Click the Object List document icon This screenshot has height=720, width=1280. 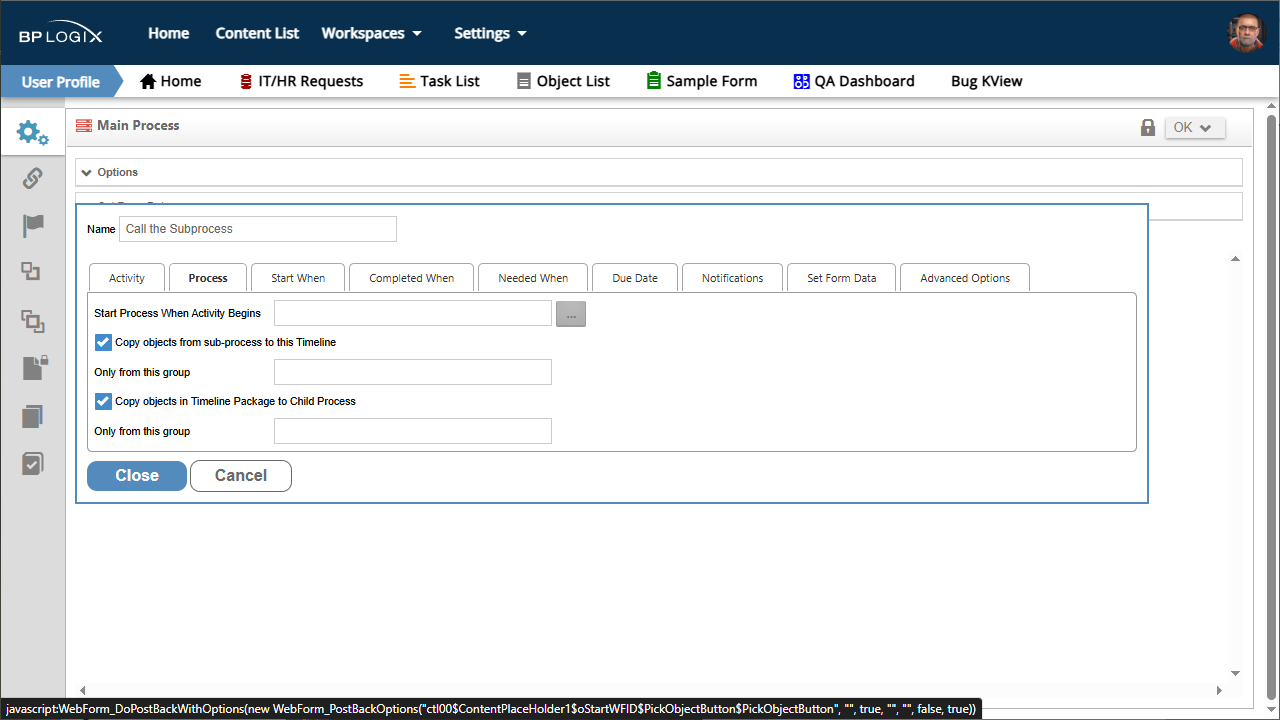click(x=524, y=81)
